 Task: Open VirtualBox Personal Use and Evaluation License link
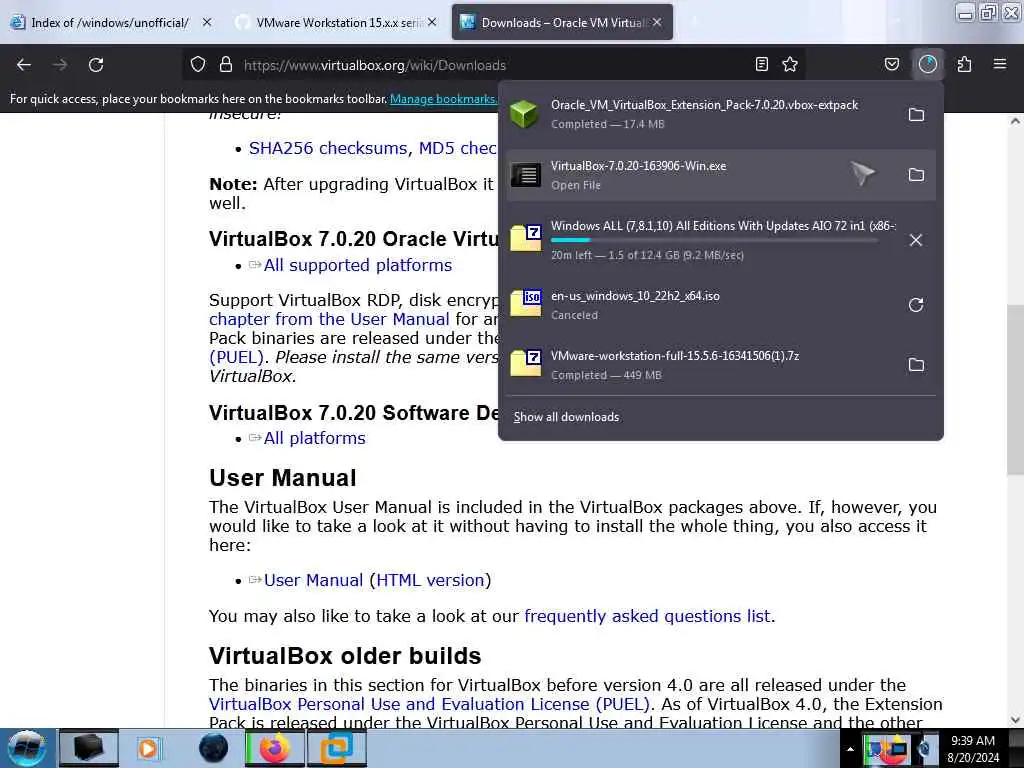point(430,704)
